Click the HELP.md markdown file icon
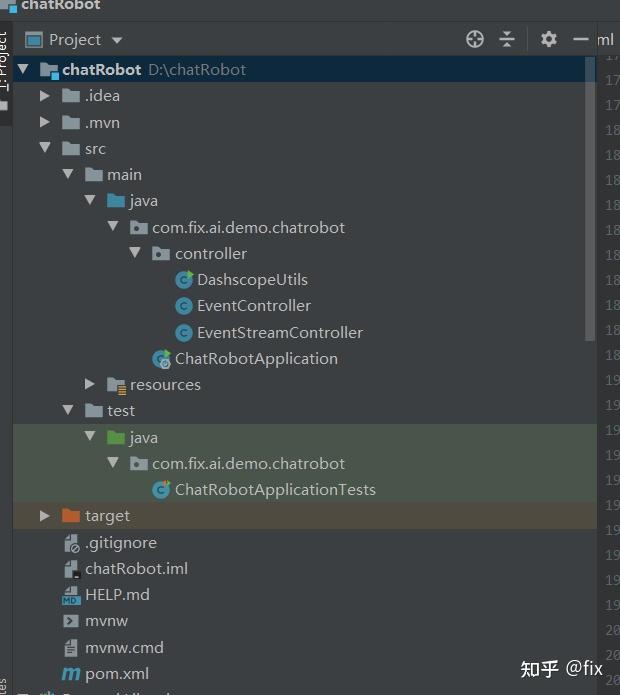 [x=71, y=595]
